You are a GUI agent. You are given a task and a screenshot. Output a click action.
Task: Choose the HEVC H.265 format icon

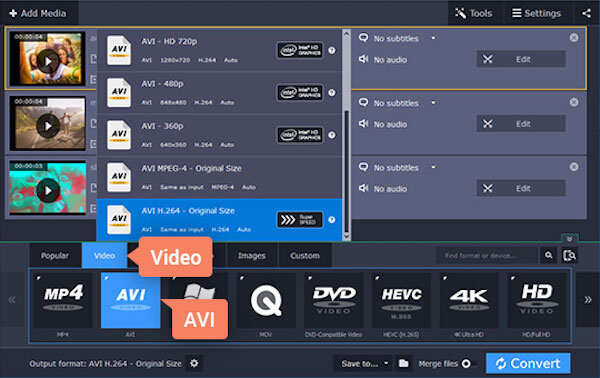pos(401,300)
